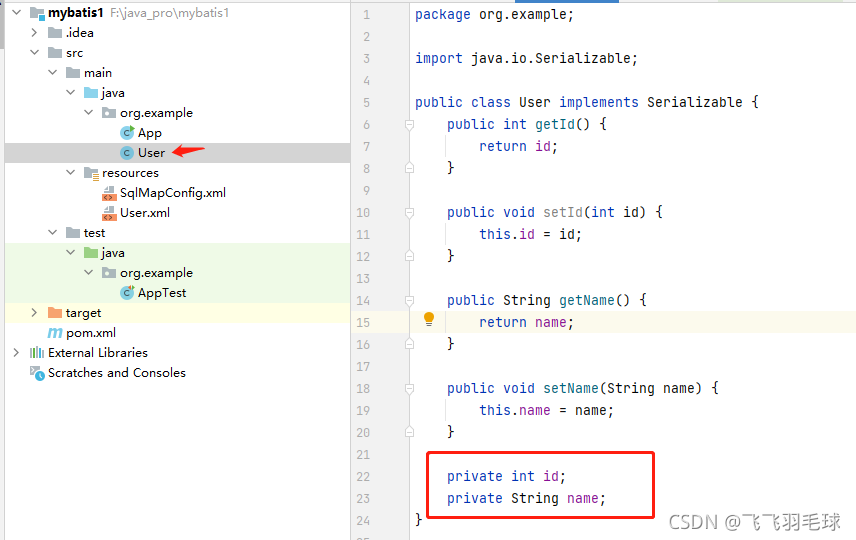The height and width of the screenshot is (540, 856).
Task: Click the User.xml file icon
Action: coord(109,213)
